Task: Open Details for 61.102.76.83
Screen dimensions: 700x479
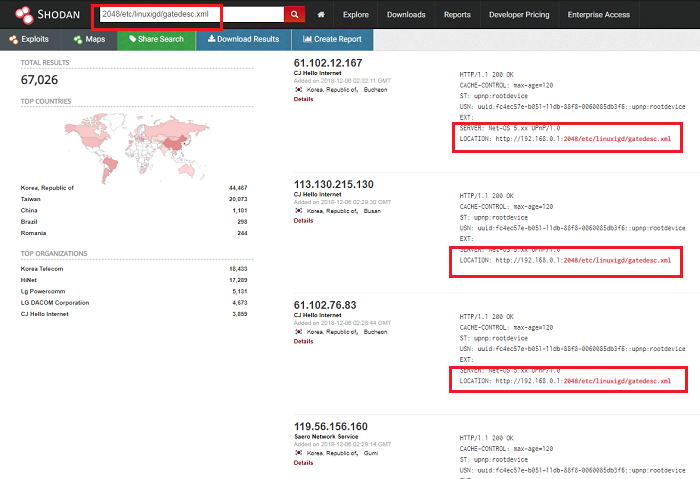Action: 303,342
